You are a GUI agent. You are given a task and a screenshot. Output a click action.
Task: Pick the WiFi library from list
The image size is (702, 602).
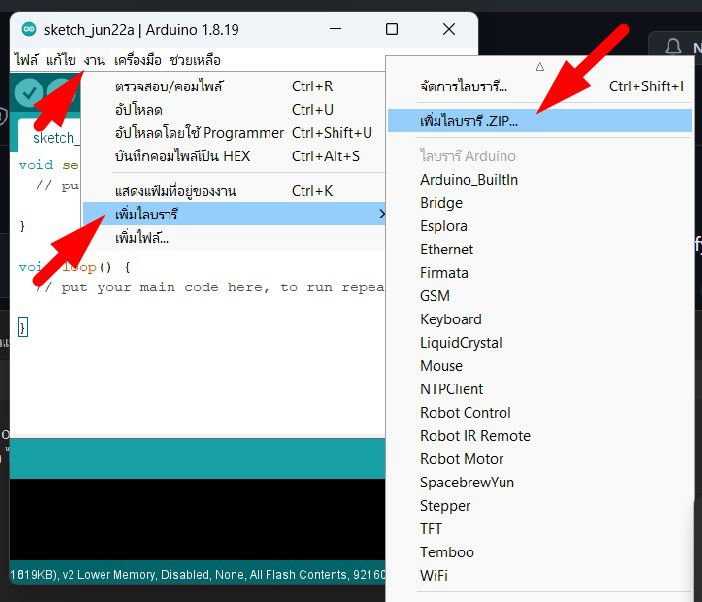434,575
